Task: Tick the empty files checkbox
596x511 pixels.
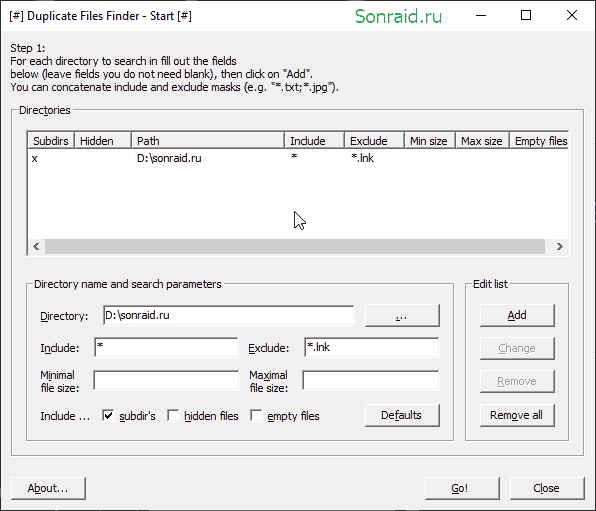Action: [x=256, y=415]
